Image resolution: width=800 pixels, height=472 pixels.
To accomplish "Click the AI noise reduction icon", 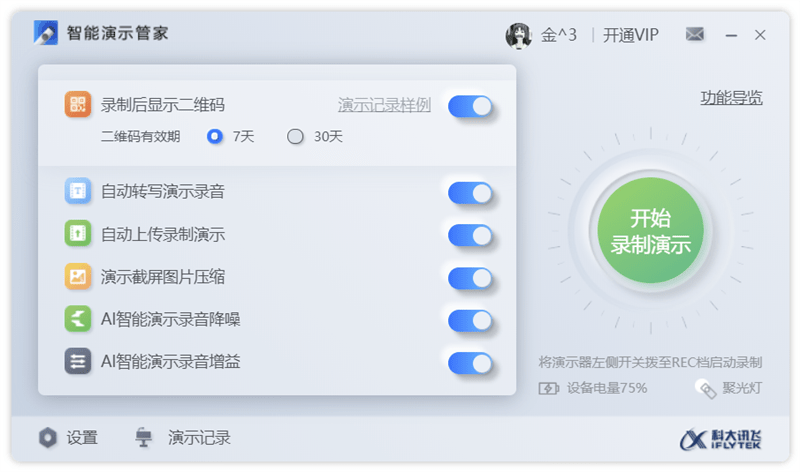I will pyautogui.click(x=78, y=319).
